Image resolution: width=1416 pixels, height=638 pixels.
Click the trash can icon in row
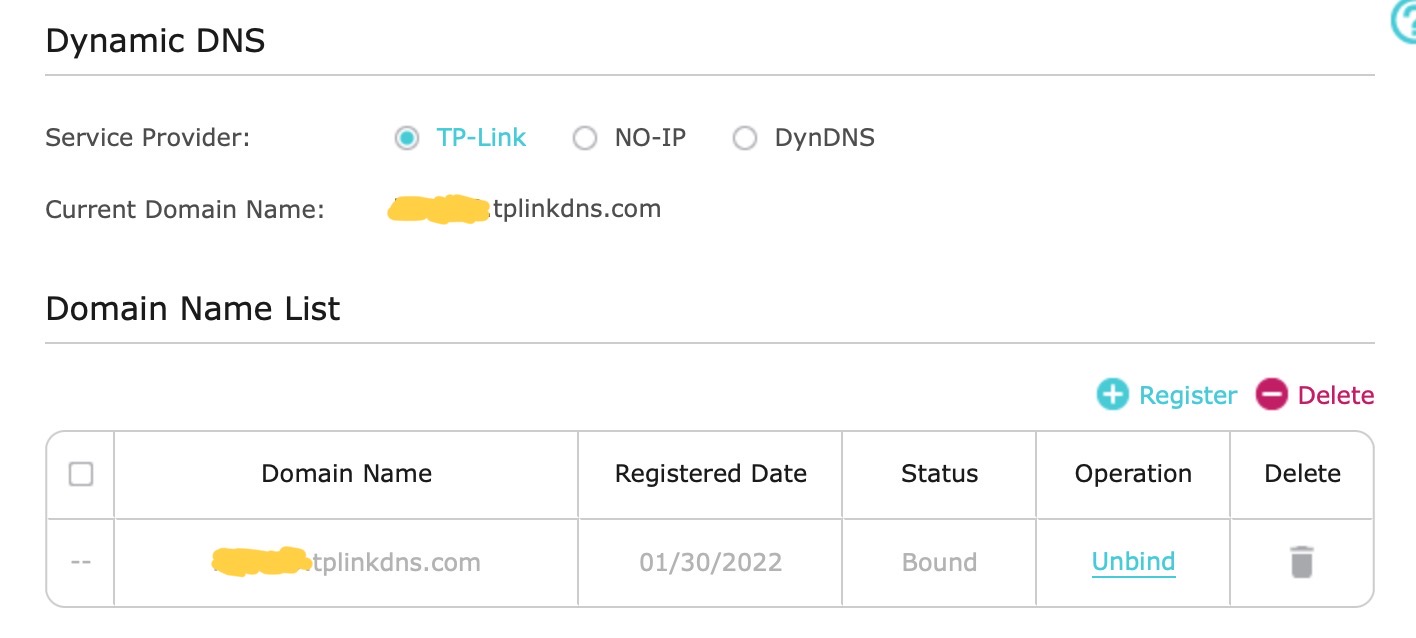(x=1301, y=562)
